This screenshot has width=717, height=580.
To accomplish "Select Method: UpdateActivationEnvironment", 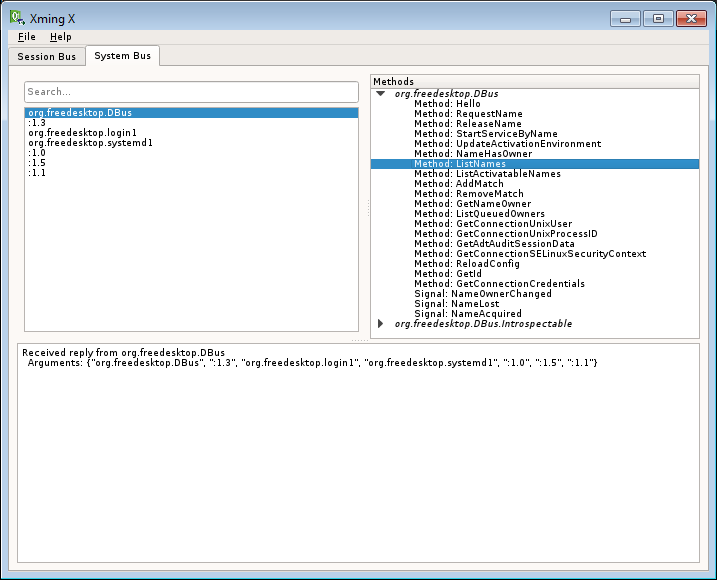I will tap(508, 144).
